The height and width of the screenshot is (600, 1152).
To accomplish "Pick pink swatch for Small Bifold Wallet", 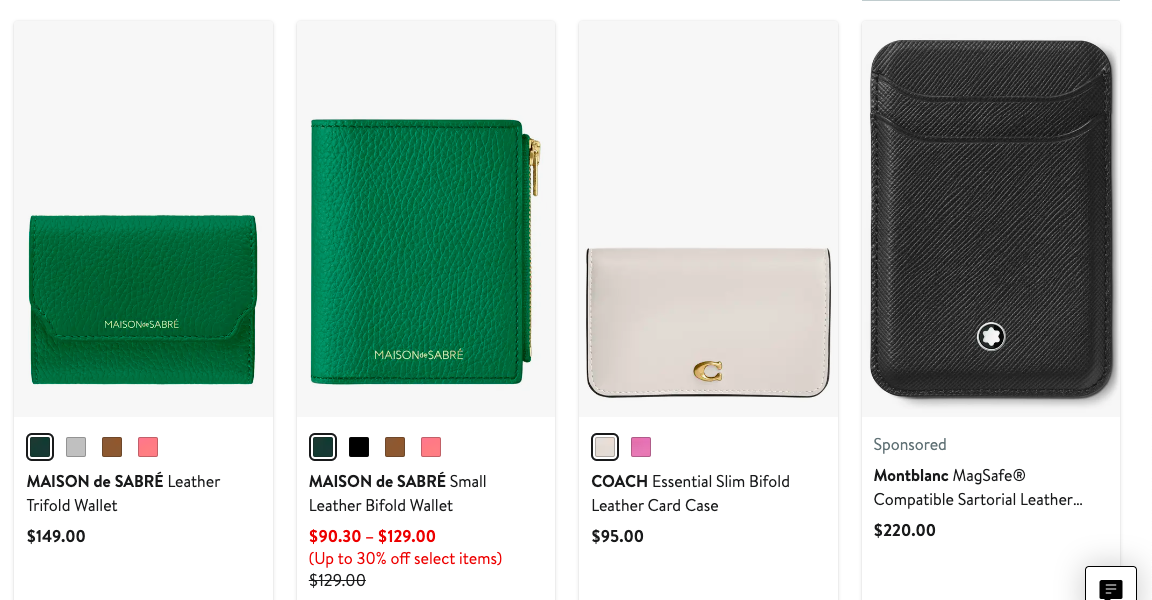I will [431, 447].
